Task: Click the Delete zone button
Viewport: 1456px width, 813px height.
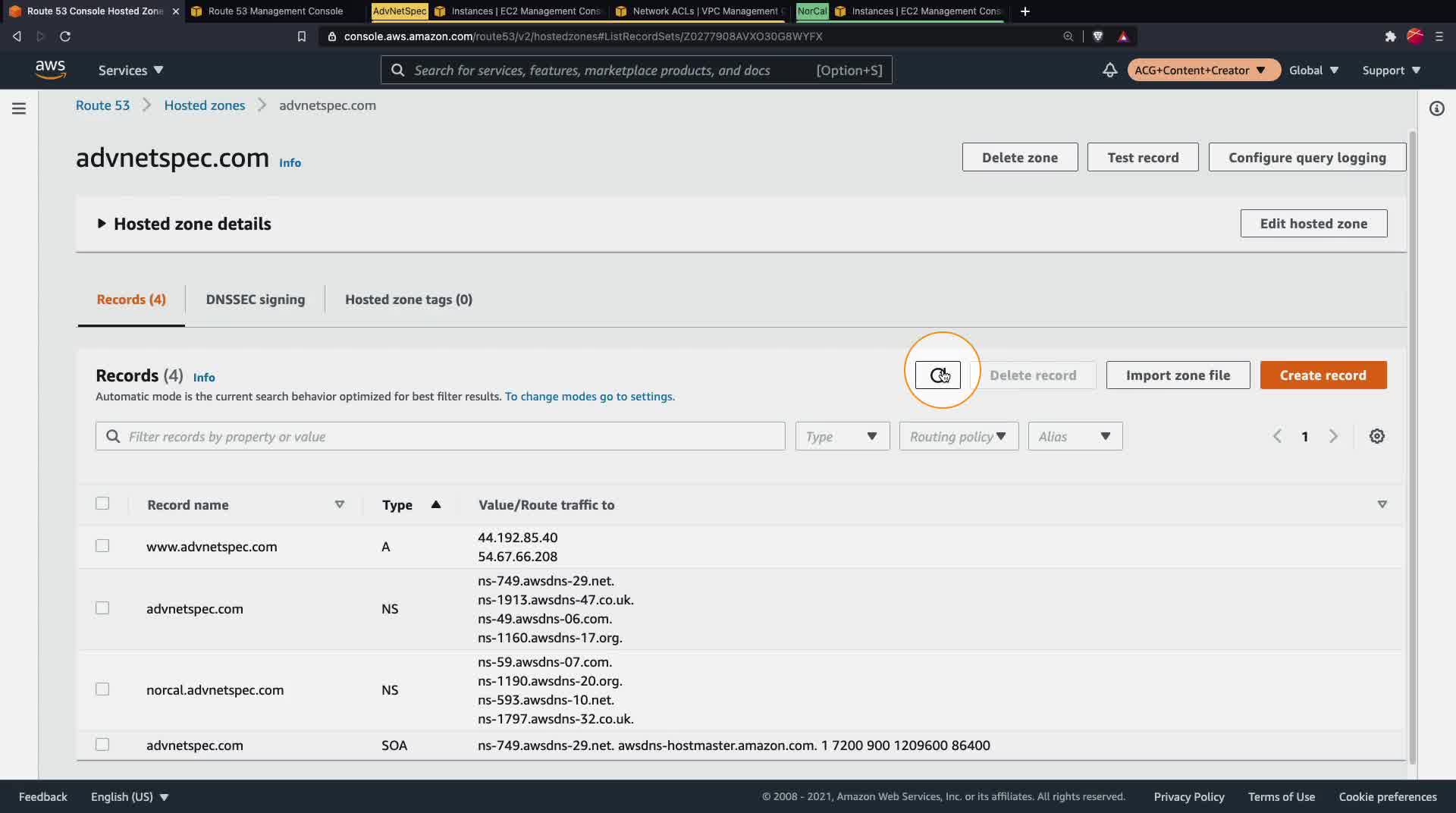Action: [x=1020, y=157]
